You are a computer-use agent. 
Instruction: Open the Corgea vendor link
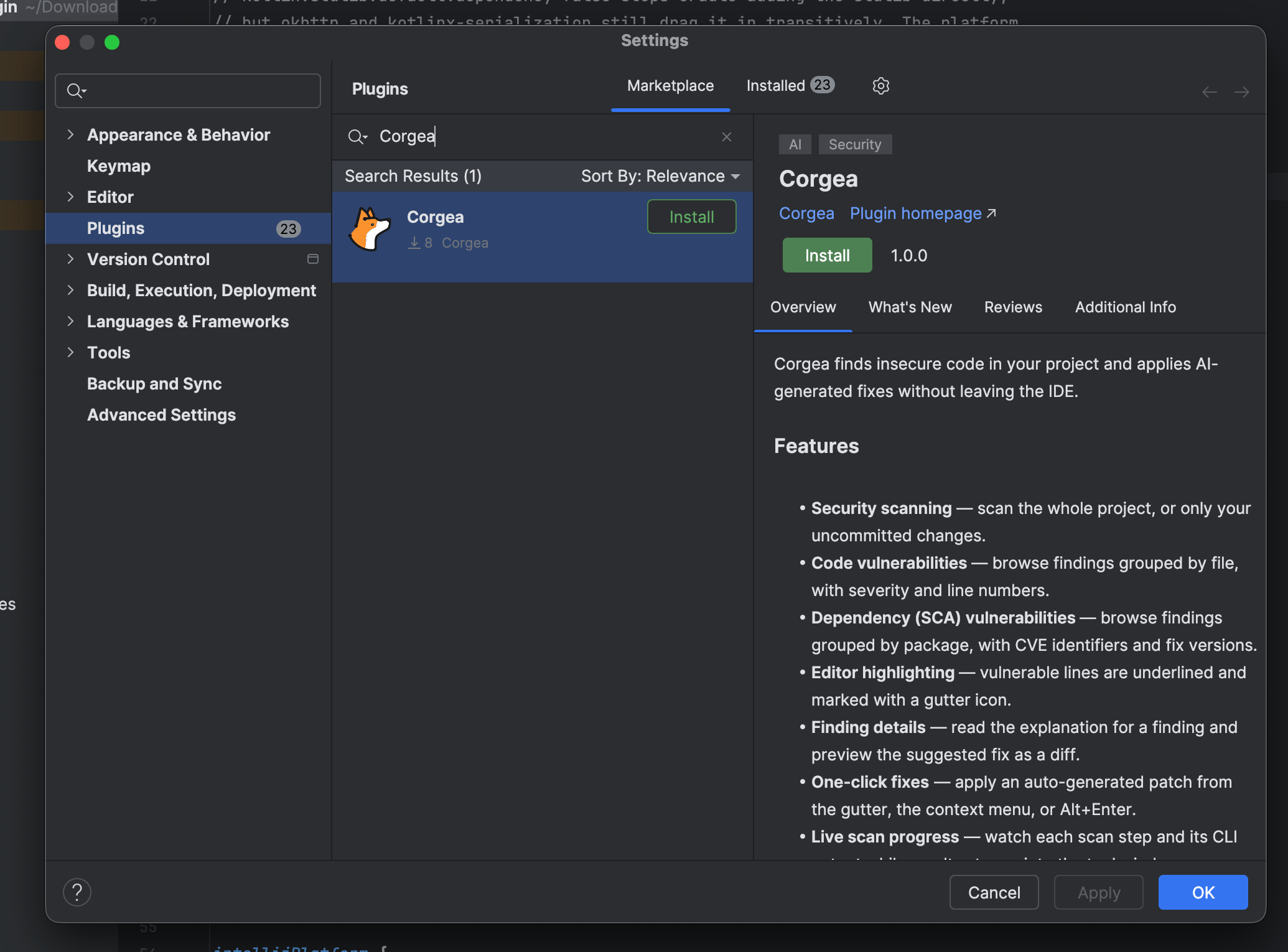click(806, 213)
